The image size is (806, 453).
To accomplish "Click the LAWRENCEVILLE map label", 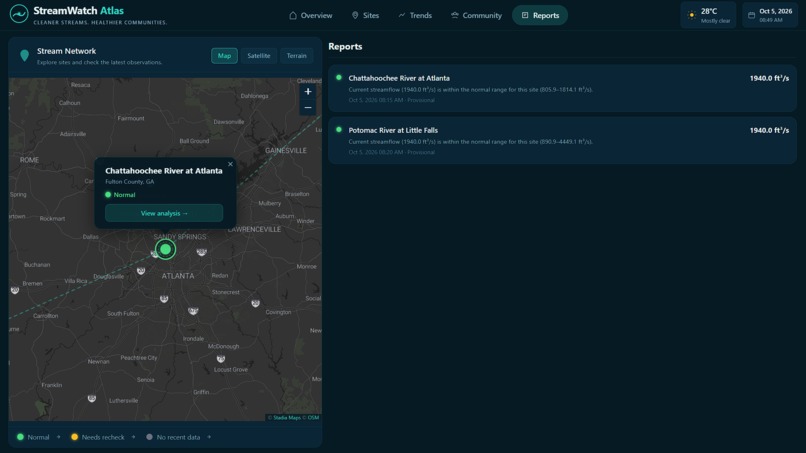I will [254, 229].
